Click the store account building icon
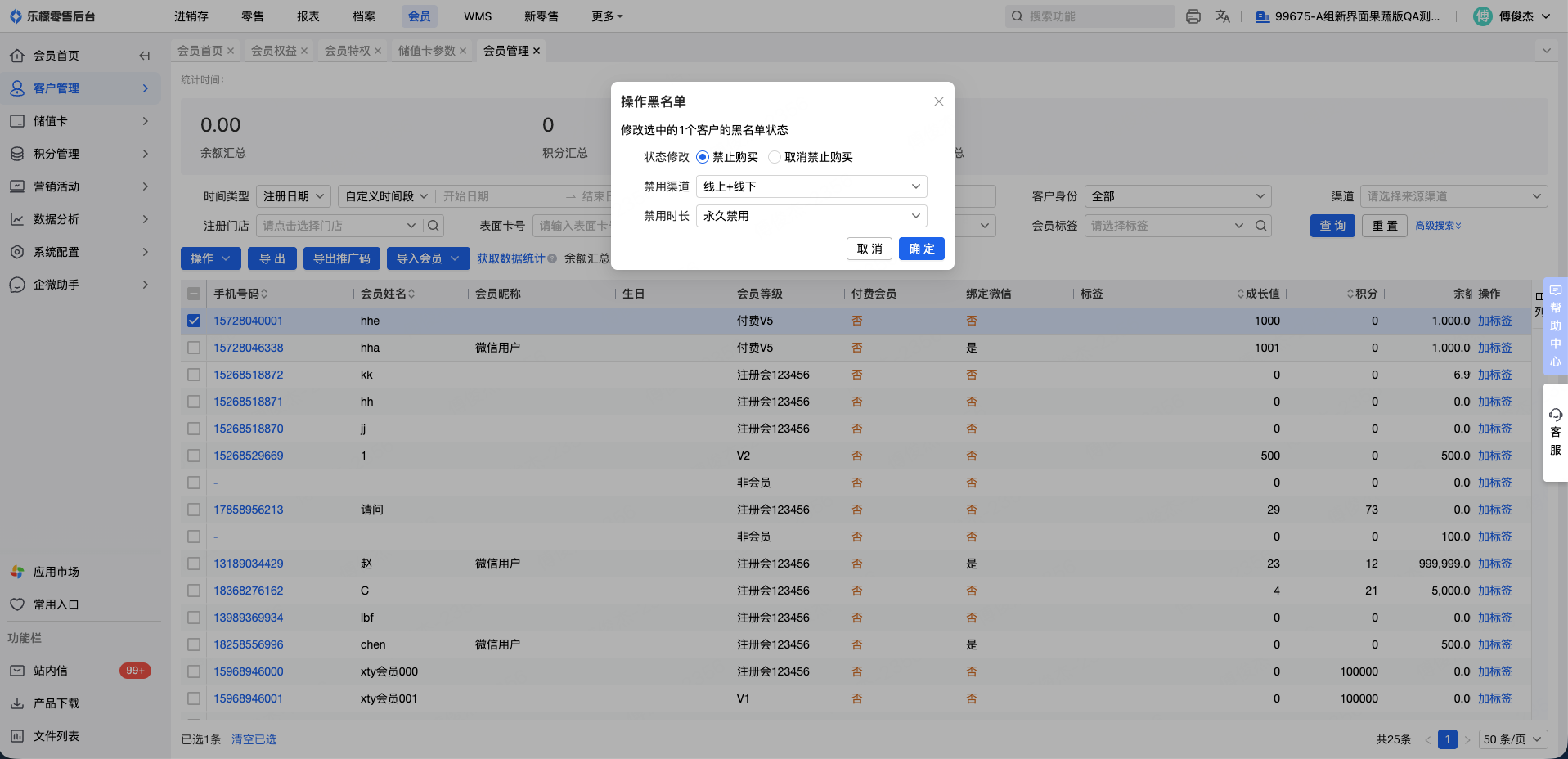The height and width of the screenshot is (759, 1568). pyautogui.click(x=1263, y=16)
